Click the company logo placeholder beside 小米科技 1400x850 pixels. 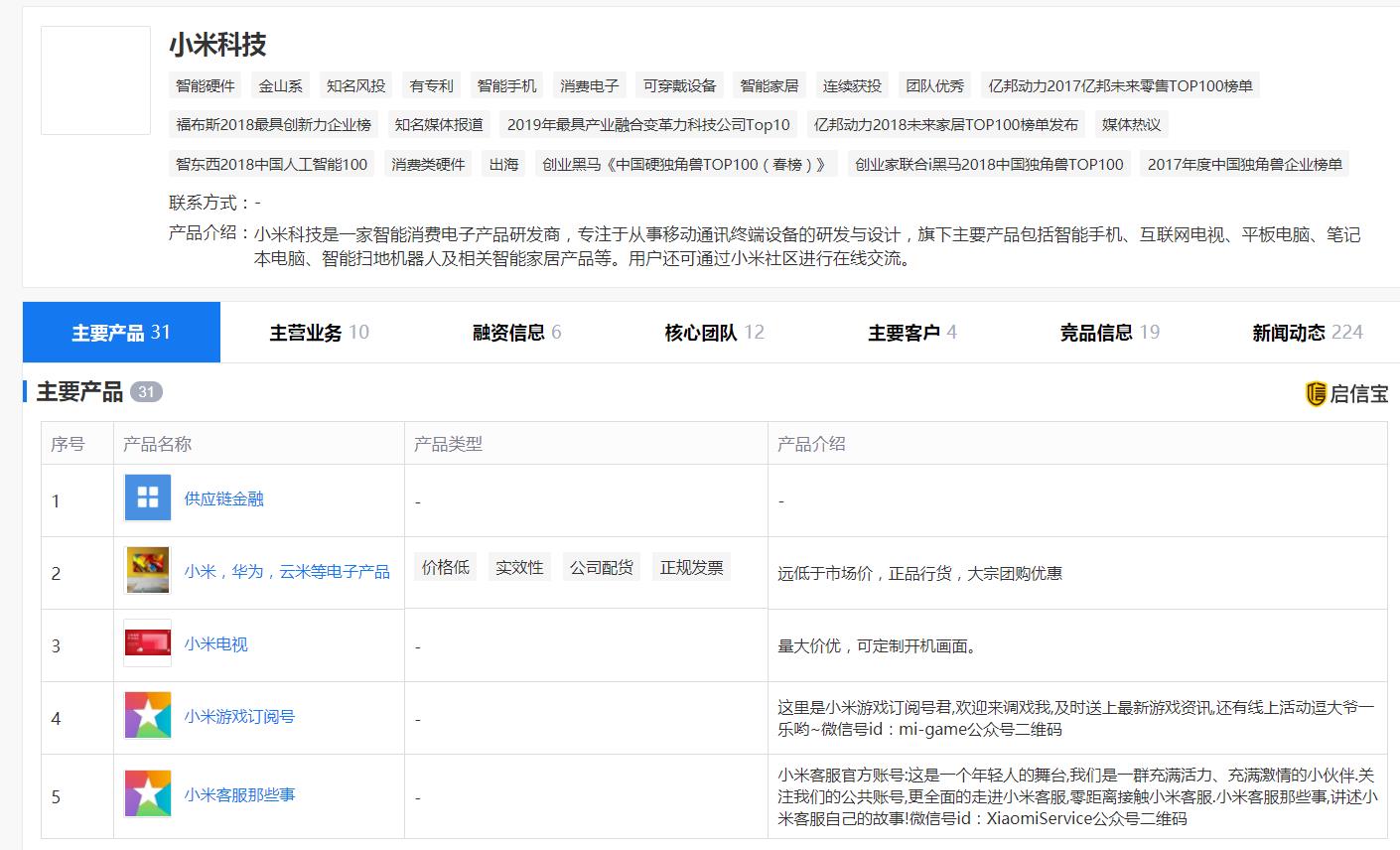(x=95, y=80)
